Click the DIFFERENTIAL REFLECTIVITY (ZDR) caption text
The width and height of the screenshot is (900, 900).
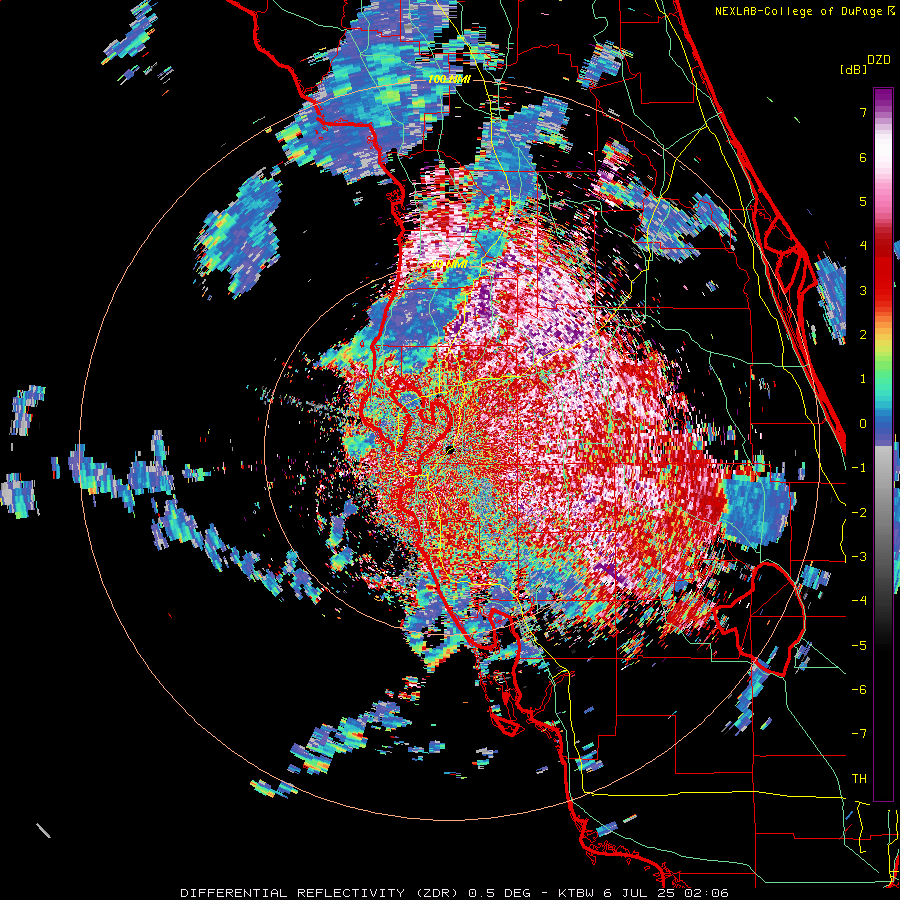(321, 893)
